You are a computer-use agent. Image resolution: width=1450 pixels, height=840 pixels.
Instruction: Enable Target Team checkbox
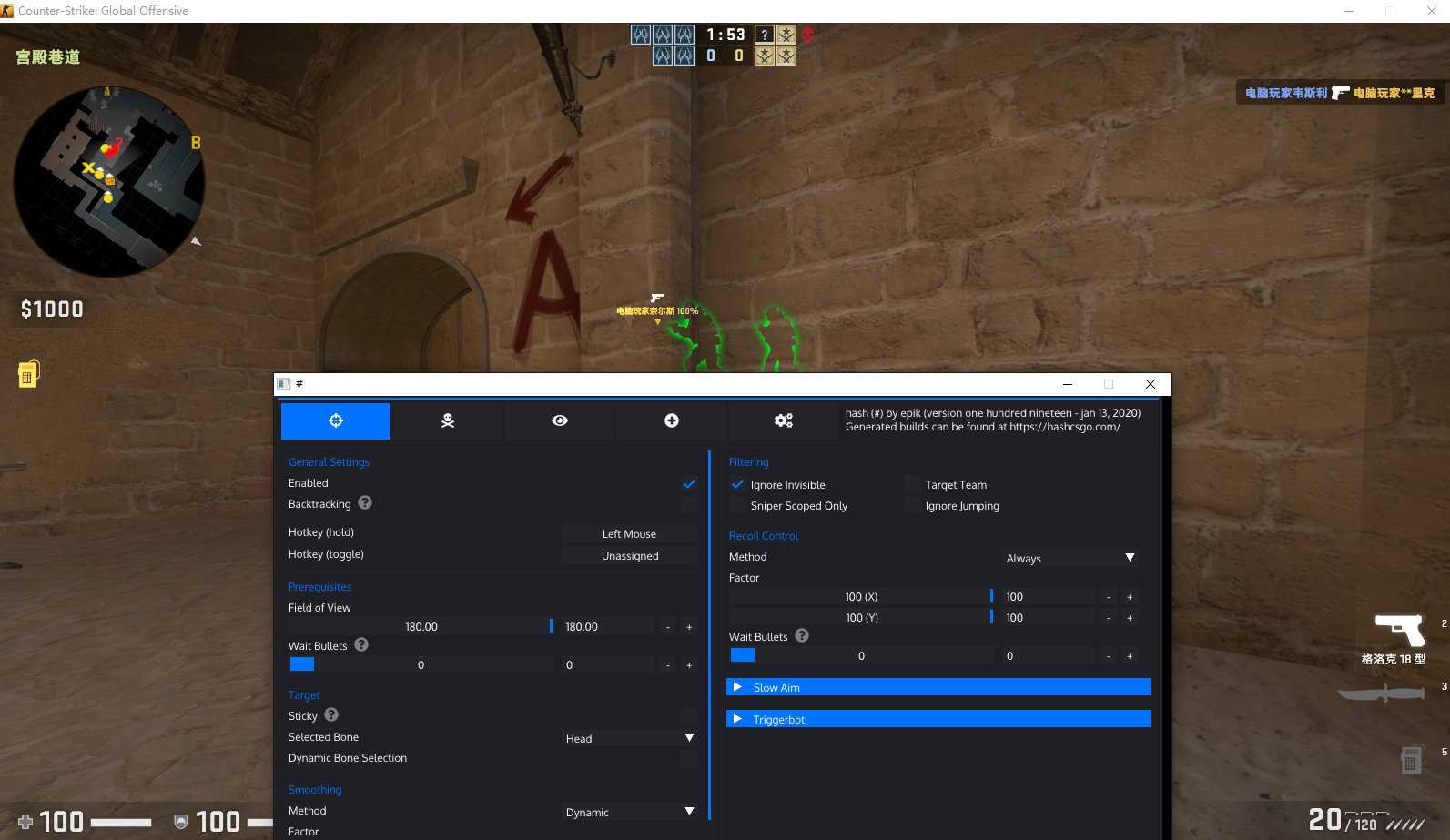tap(912, 484)
